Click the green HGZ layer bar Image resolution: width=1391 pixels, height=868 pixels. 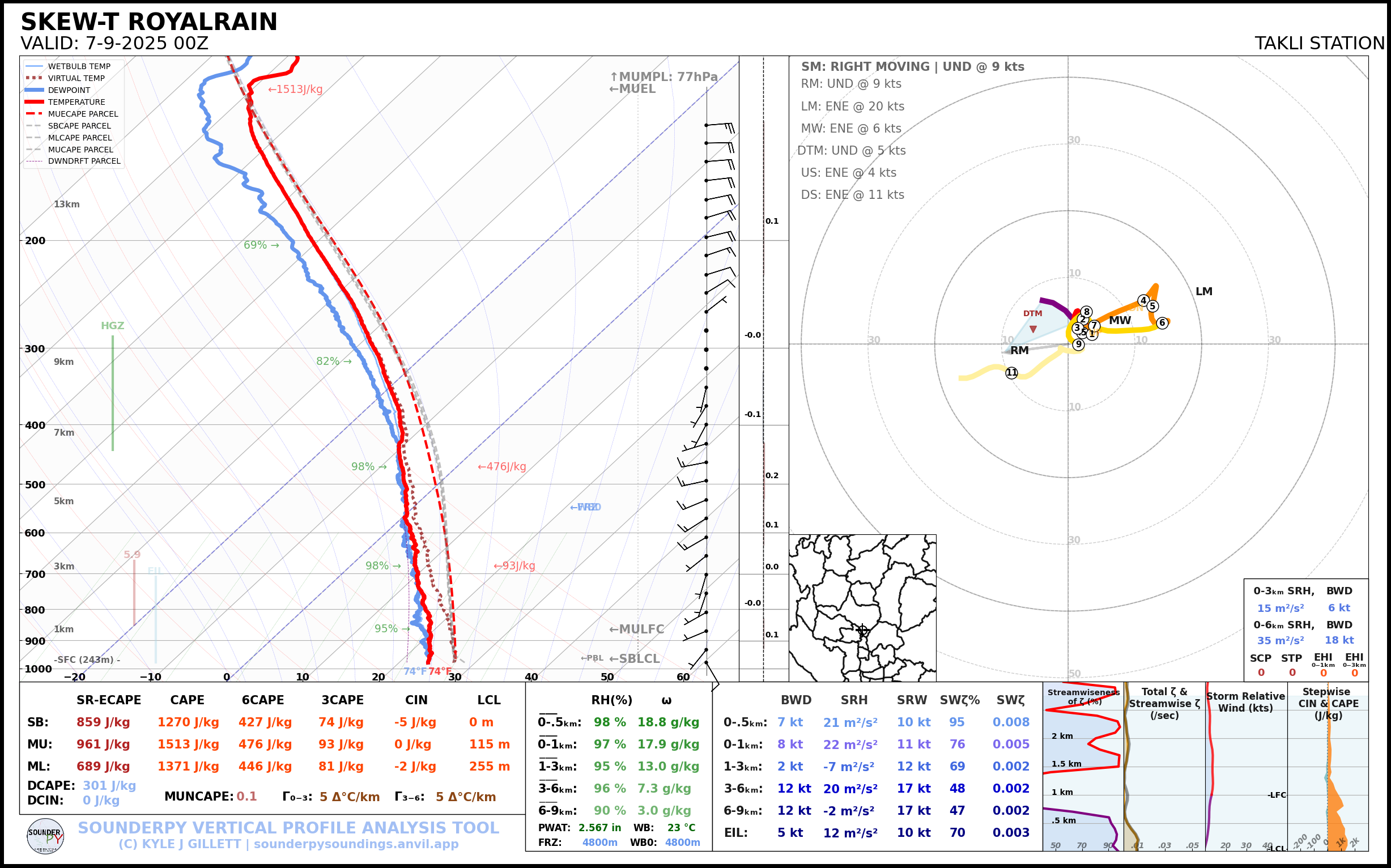[x=113, y=393]
